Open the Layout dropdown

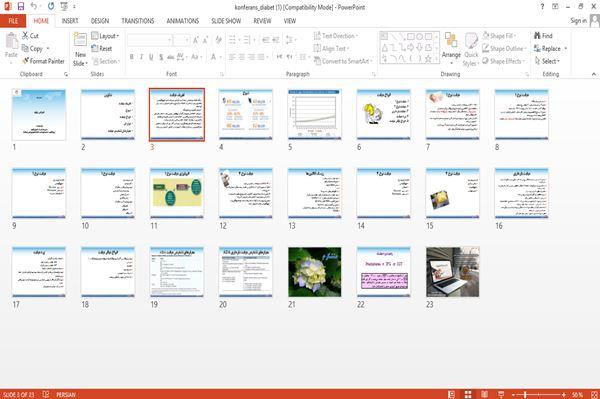tap(105, 36)
